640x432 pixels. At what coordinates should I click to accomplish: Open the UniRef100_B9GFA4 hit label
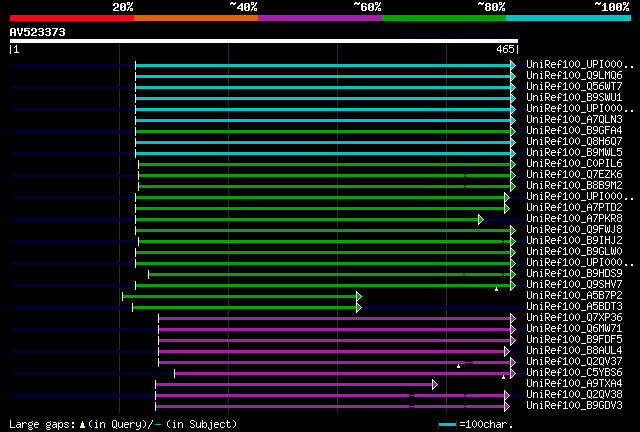point(574,131)
